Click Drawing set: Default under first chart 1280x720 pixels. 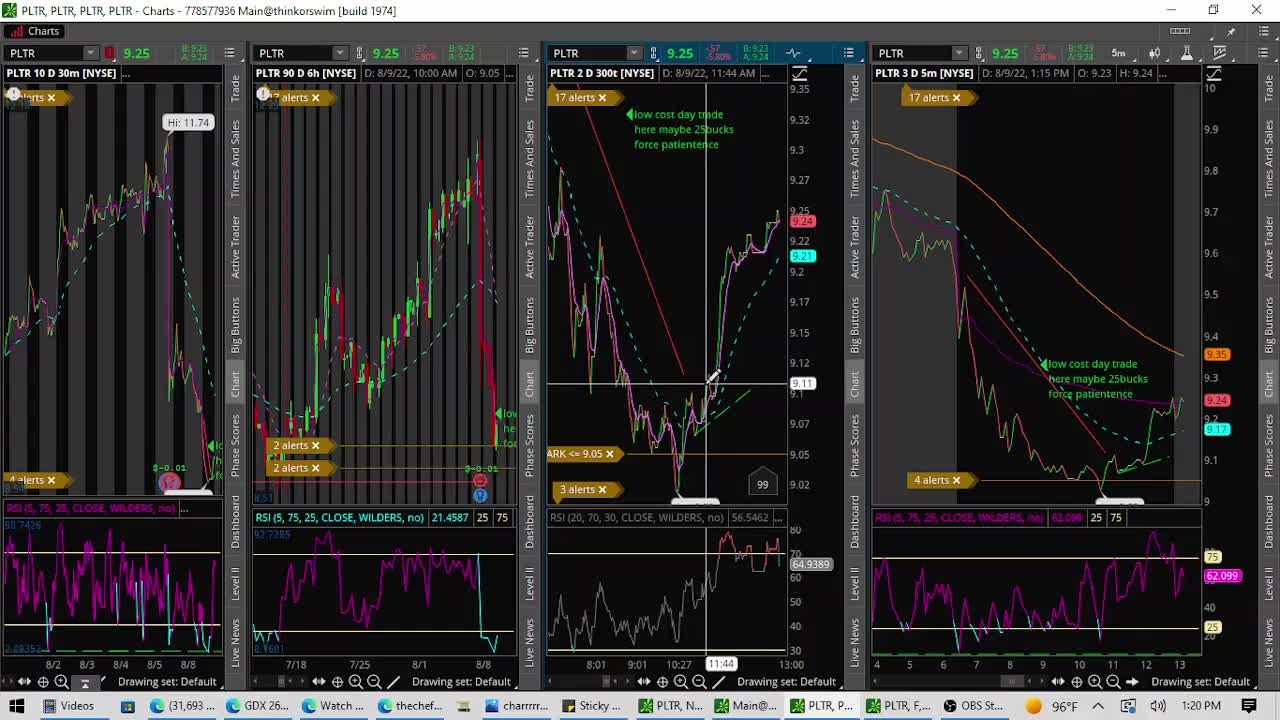167,682
